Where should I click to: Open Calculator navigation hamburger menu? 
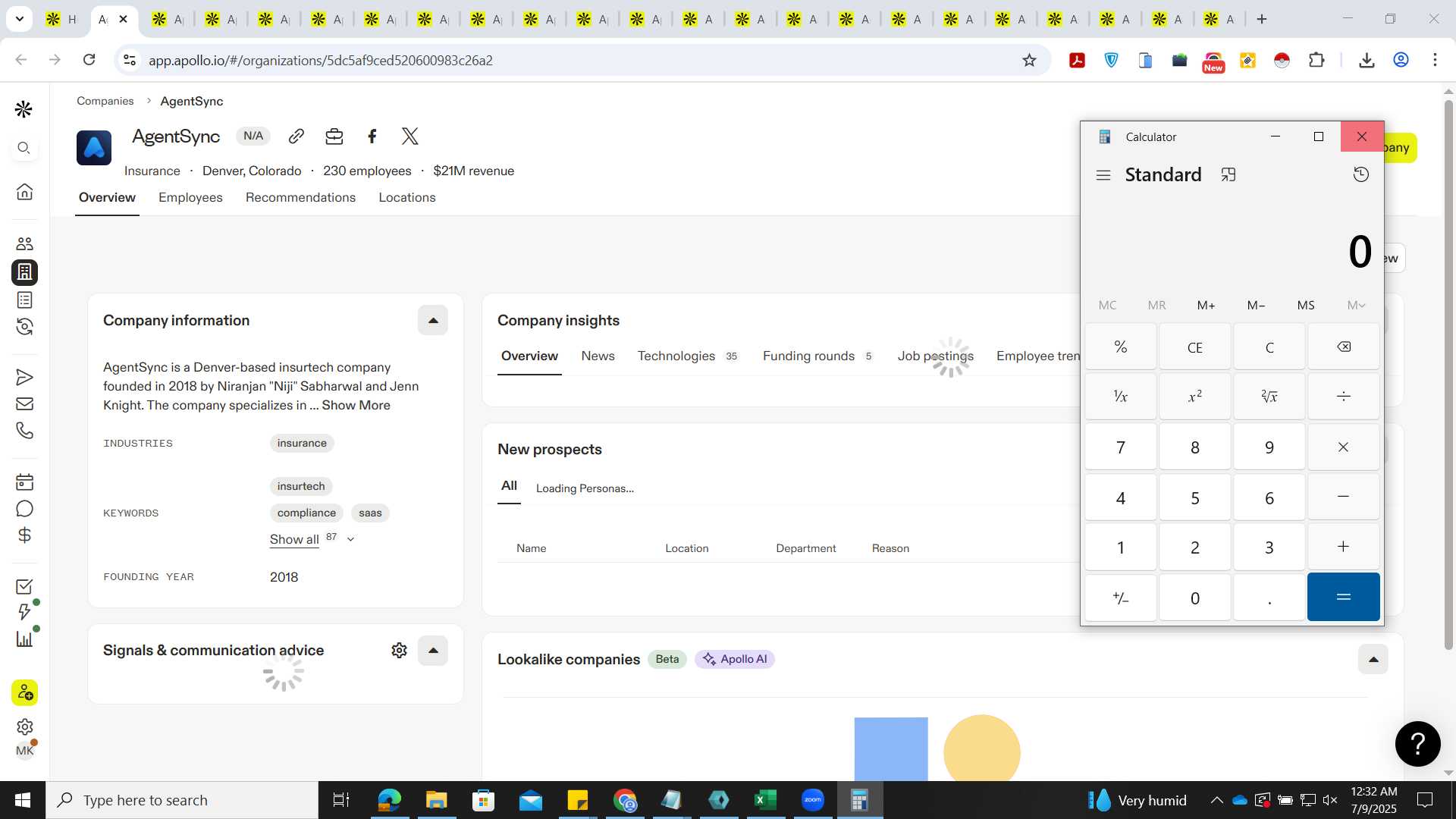(x=1103, y=175)
